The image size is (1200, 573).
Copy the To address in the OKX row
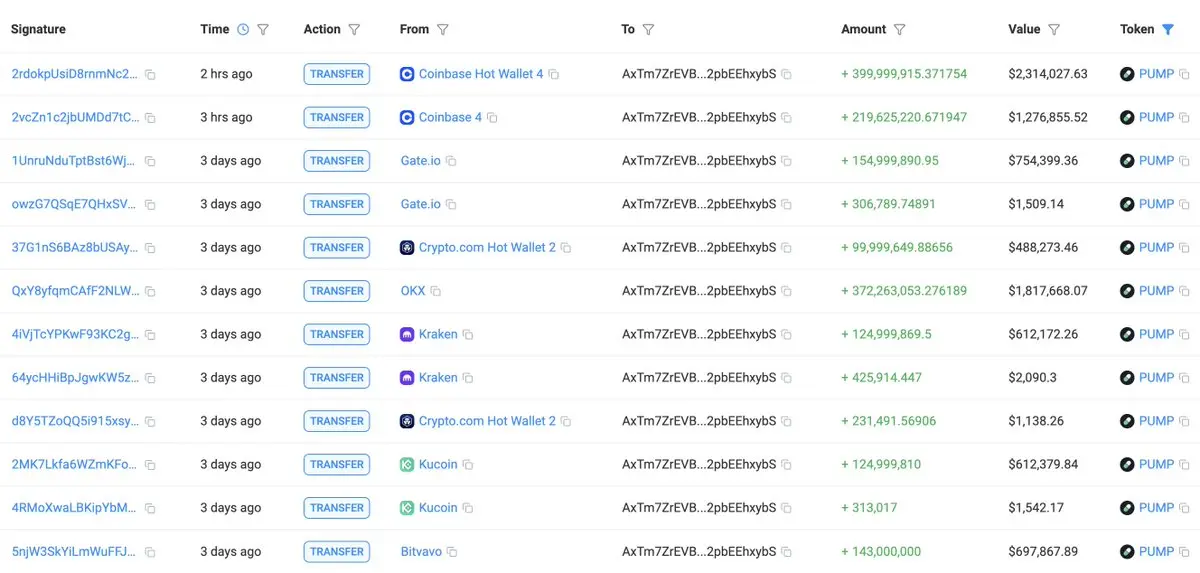pyautogui.click(x=786, y=292)
